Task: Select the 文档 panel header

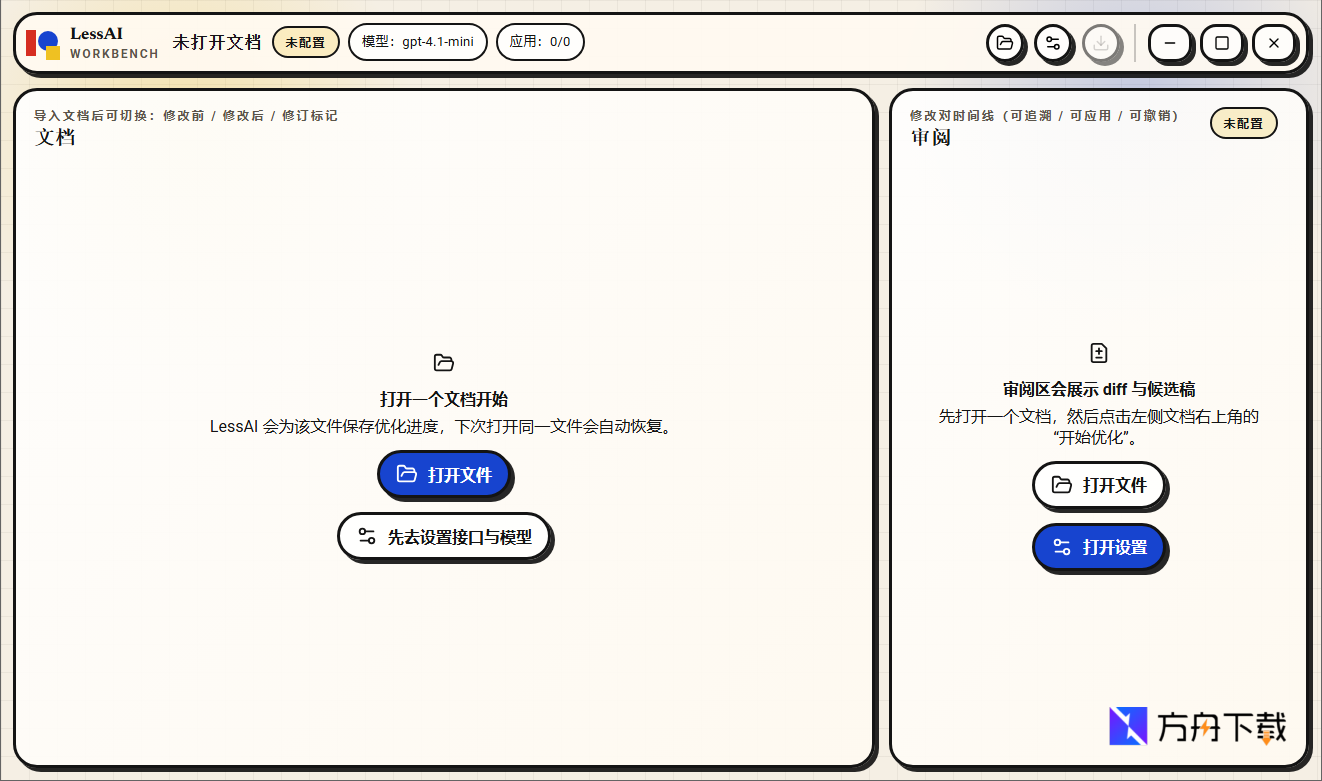Action: [56, 137]
